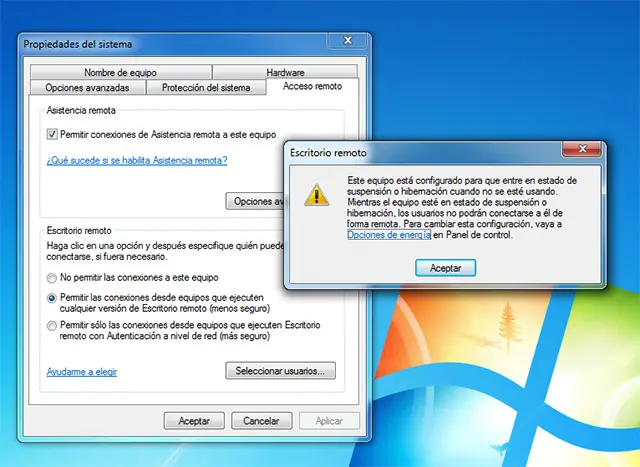Switch to the Nombre de equipo tab
The image size is (640, 467).
tap(120, 73)
